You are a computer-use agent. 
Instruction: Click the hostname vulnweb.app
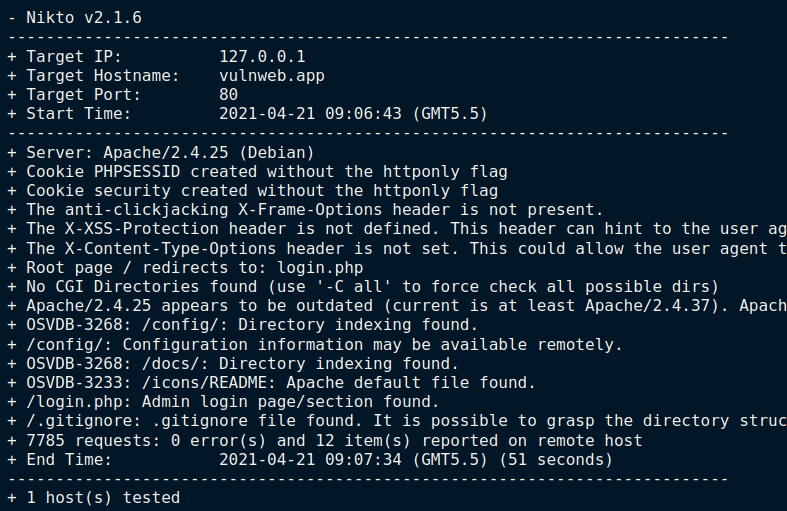point(272,75)
